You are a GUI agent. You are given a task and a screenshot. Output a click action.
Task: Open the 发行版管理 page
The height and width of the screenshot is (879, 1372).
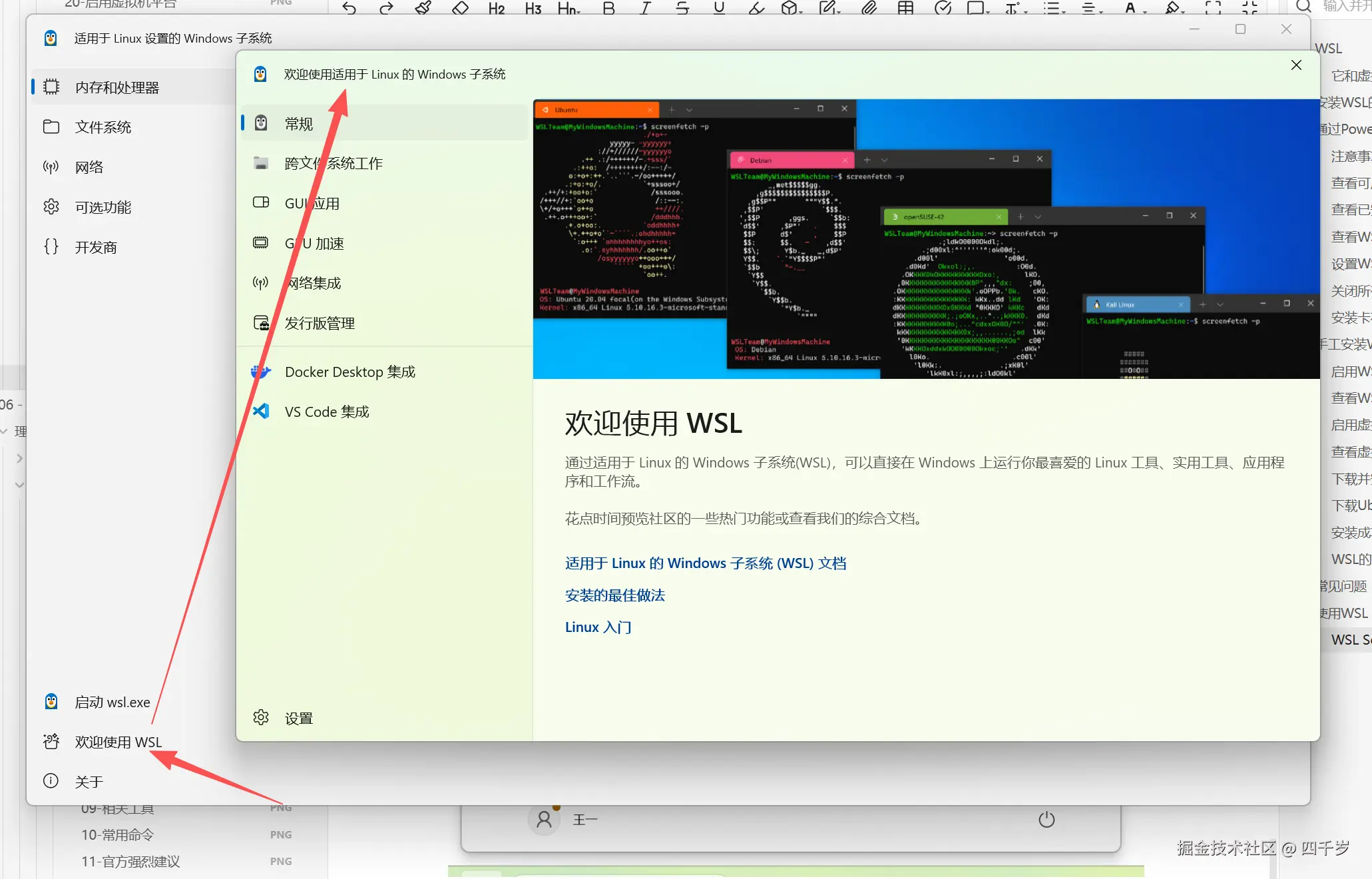pos(320,323)
